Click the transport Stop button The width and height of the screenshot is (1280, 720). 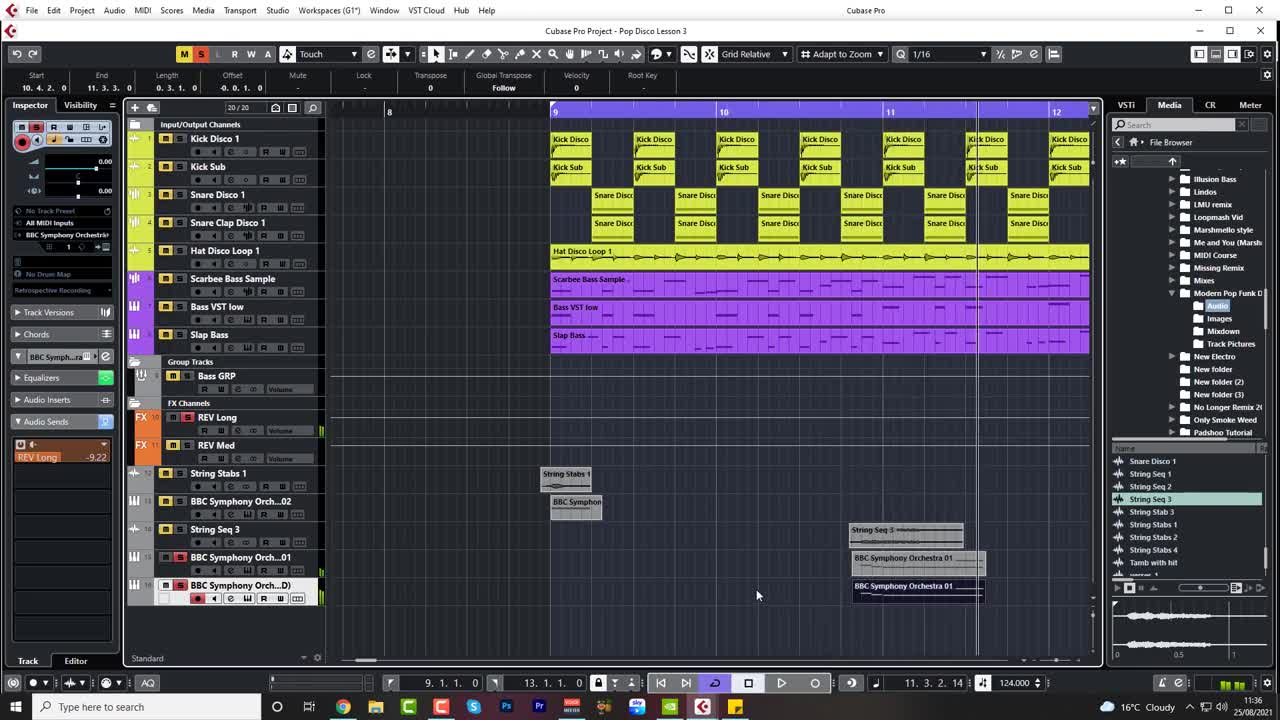748,683
